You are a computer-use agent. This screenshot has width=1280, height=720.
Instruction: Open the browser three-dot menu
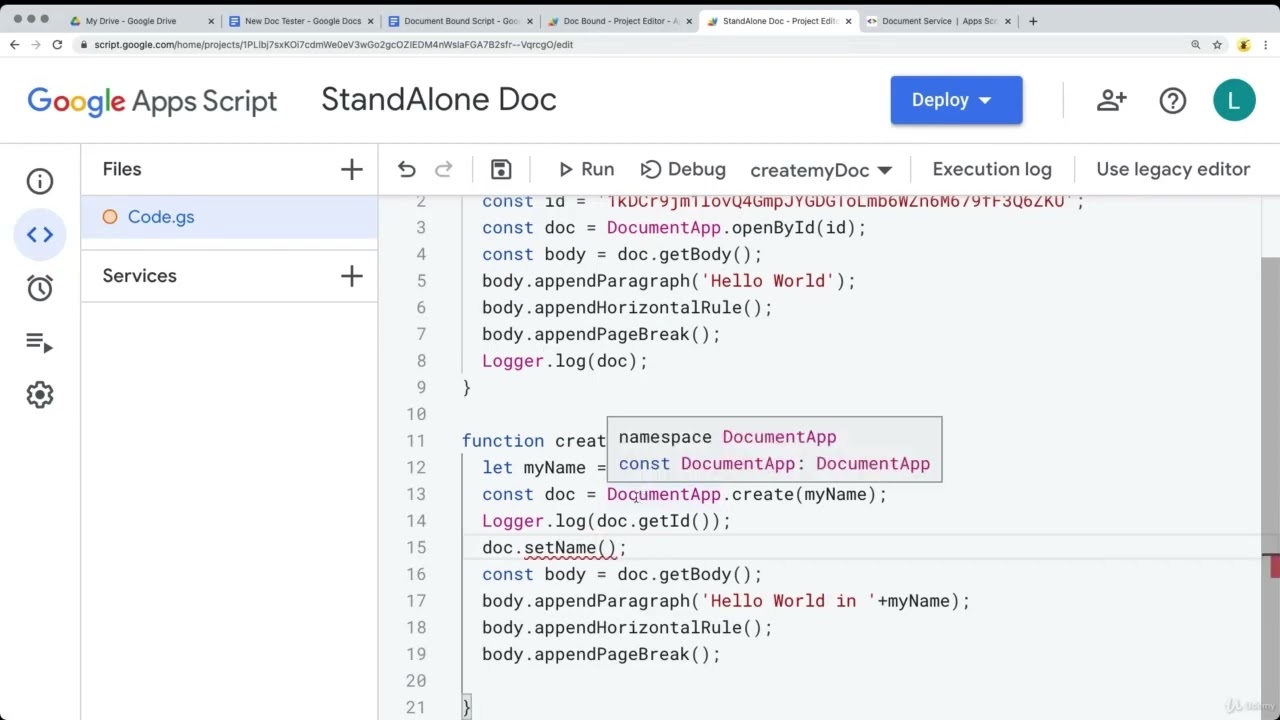pyautogui.click(x=1266, y=45)
